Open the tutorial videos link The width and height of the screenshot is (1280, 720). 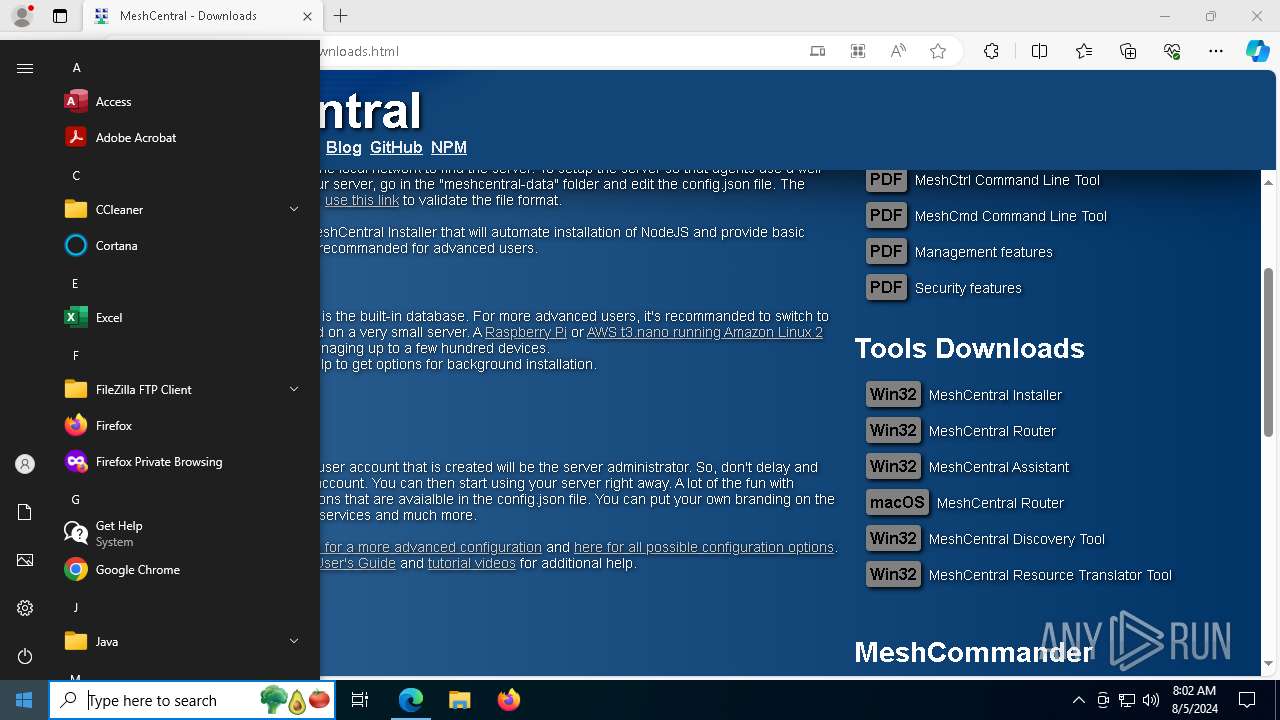point(472,563)
